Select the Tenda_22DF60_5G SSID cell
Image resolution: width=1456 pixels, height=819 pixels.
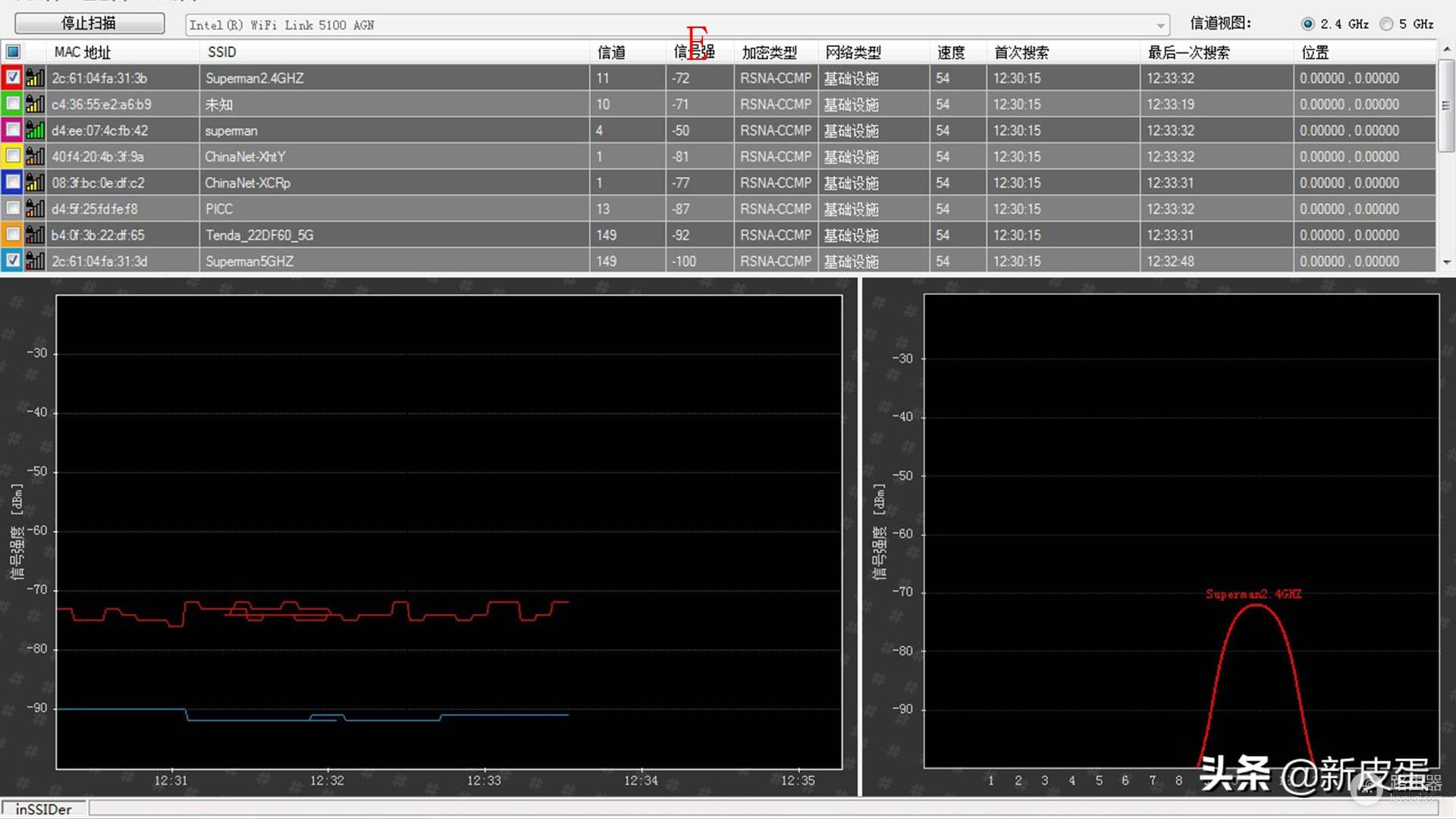395,234
